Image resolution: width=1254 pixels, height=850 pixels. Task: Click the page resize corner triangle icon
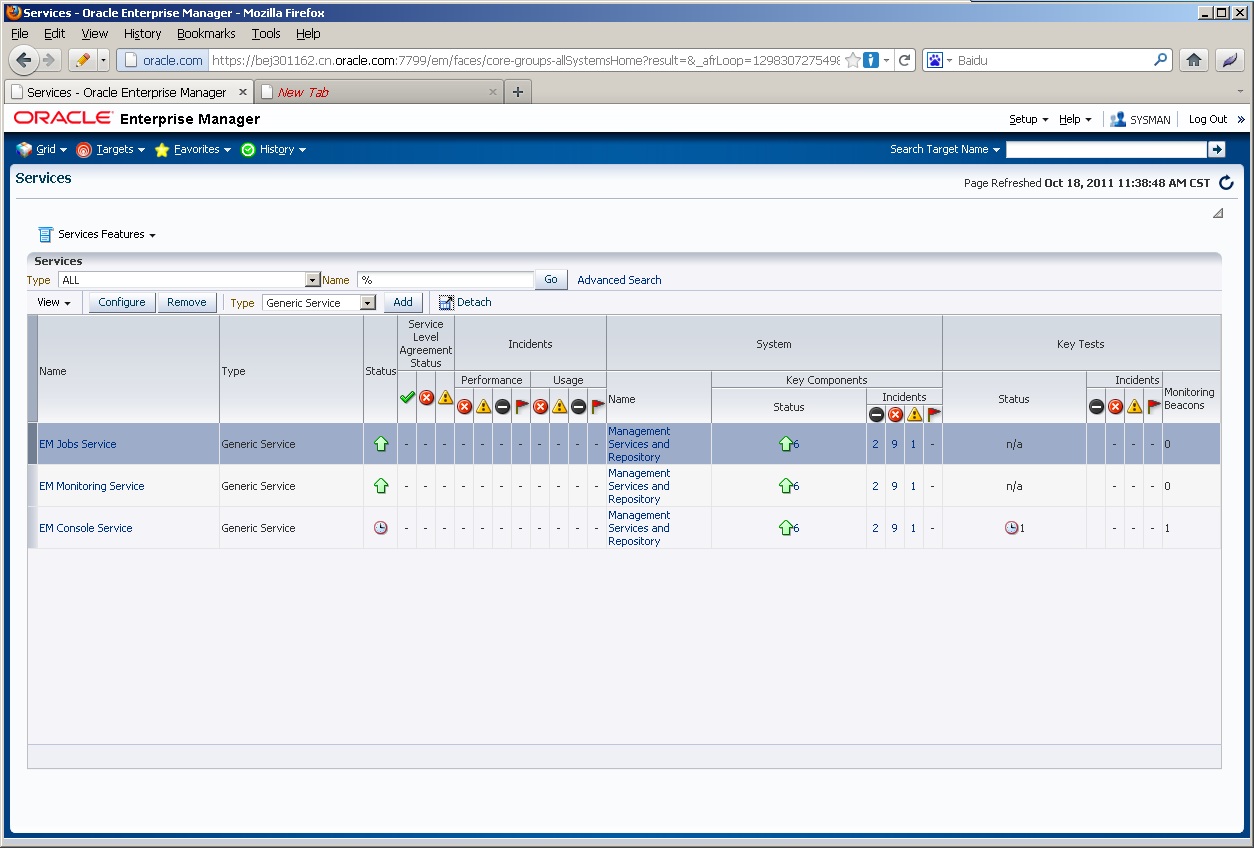(x=1218, y=213)
